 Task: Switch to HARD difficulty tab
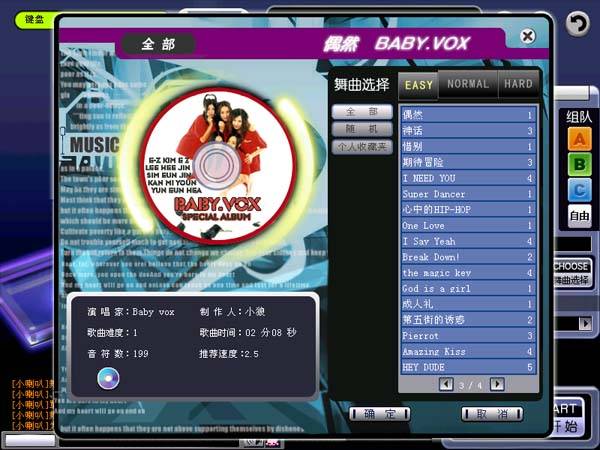pos(518,84)
